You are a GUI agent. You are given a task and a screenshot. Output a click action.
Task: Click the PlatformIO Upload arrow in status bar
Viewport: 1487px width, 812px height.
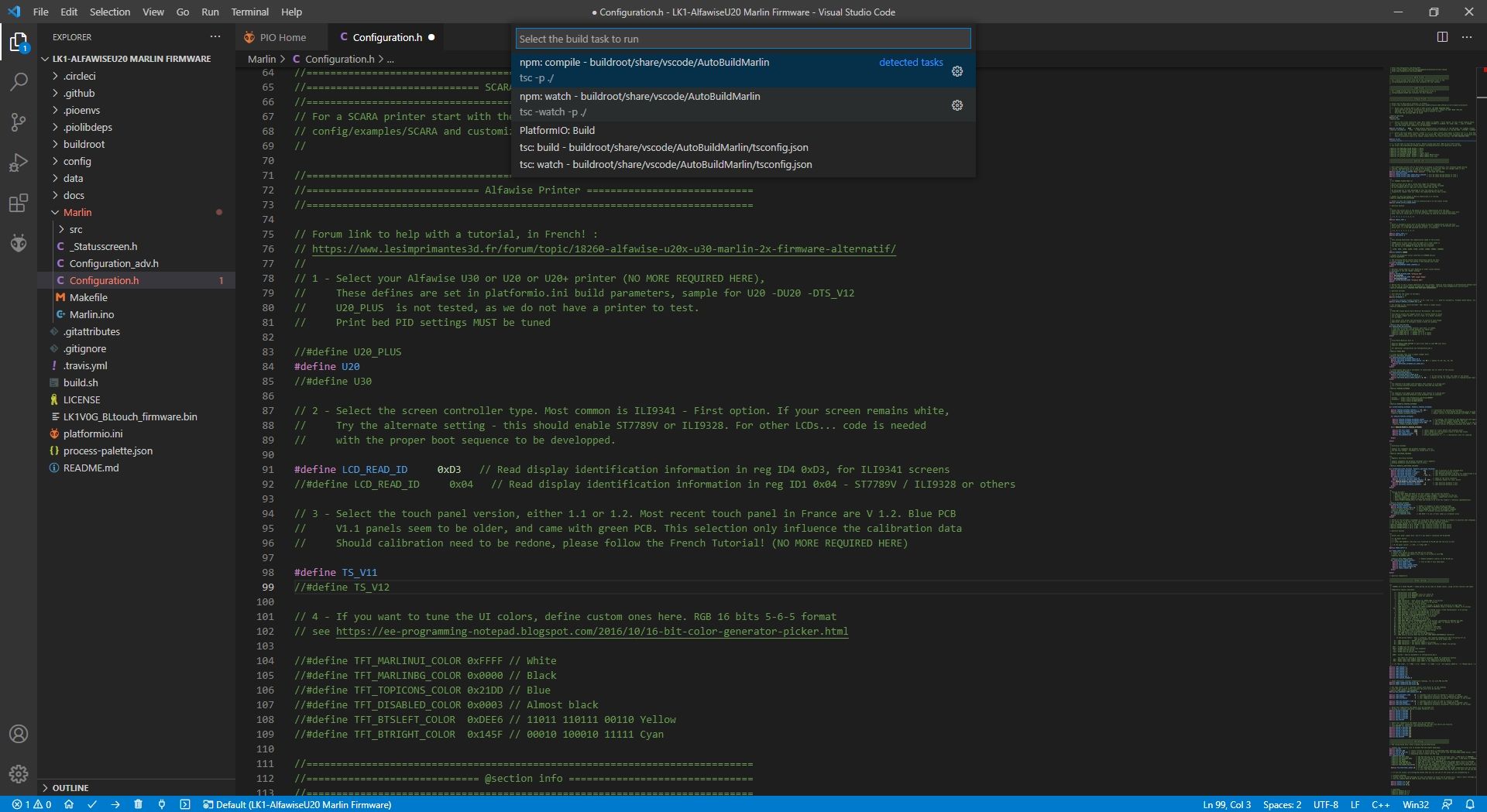pos(115,804)
